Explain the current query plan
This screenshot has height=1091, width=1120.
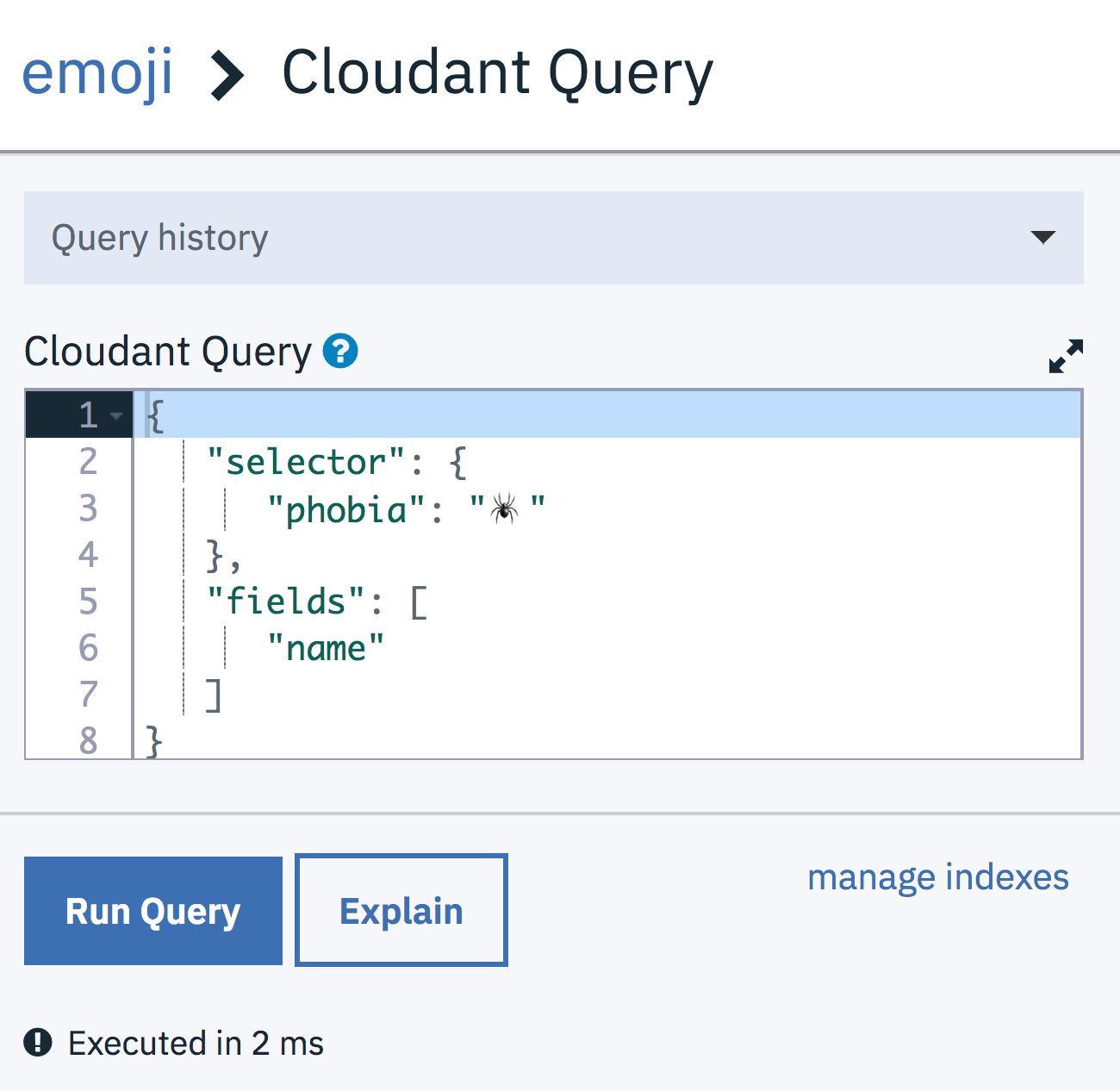click(401, 909)
